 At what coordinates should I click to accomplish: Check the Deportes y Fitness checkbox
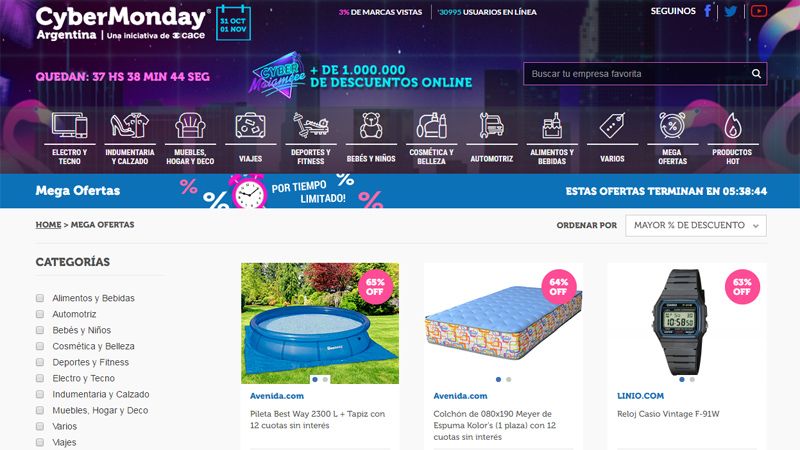pyautogui.click(x=40, y=362)
